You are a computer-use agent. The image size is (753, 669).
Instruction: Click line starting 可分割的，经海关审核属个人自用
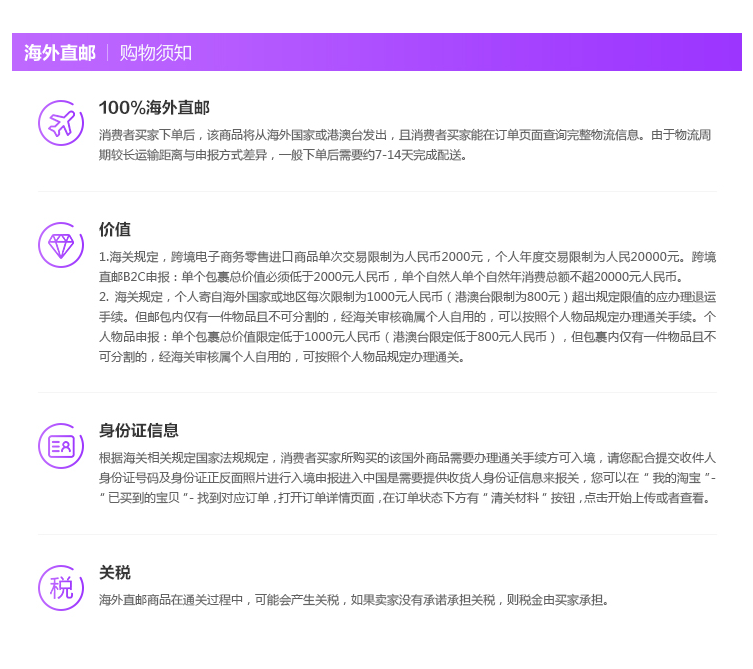click(x=282, y=357)
